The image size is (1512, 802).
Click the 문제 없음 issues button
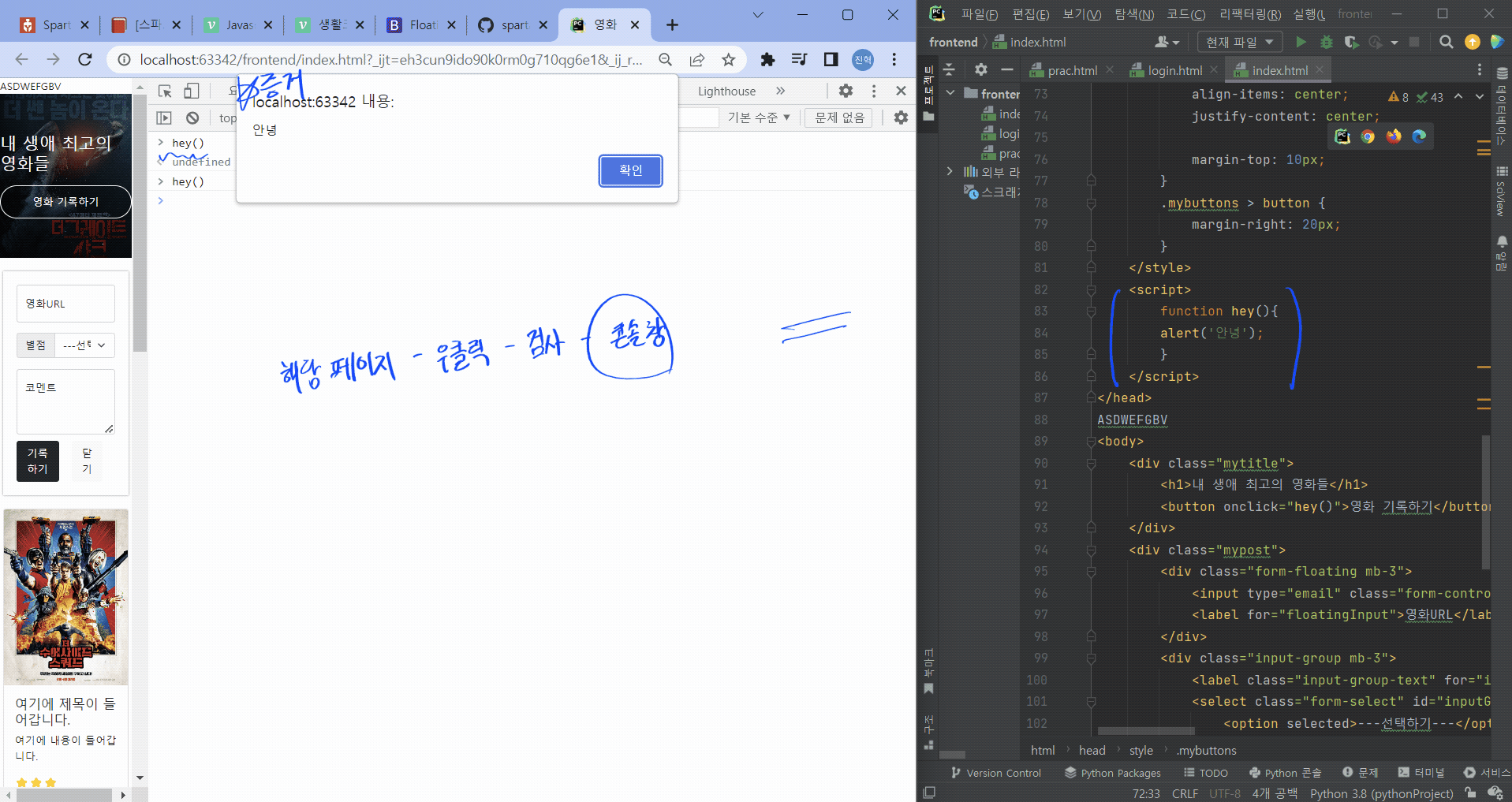coord(839,118)
